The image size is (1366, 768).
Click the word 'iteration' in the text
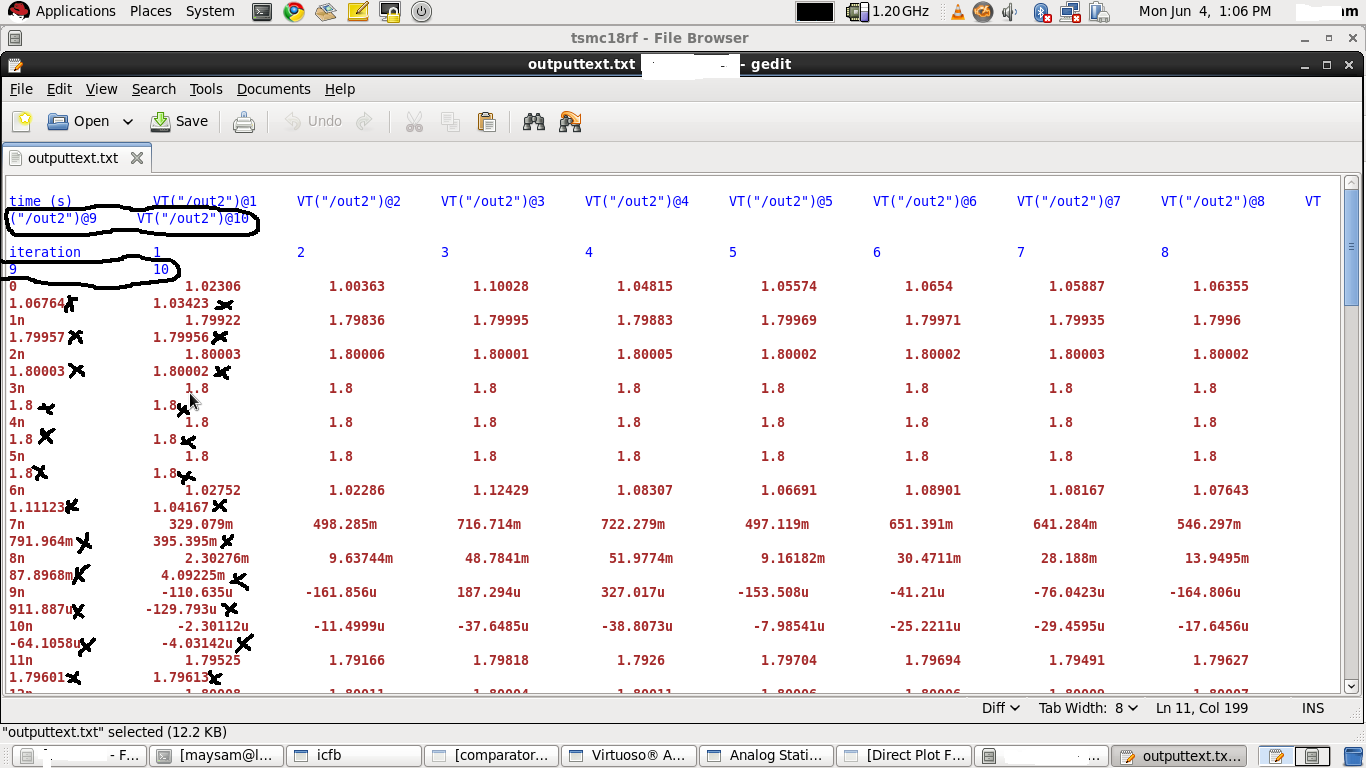[45, 252]
